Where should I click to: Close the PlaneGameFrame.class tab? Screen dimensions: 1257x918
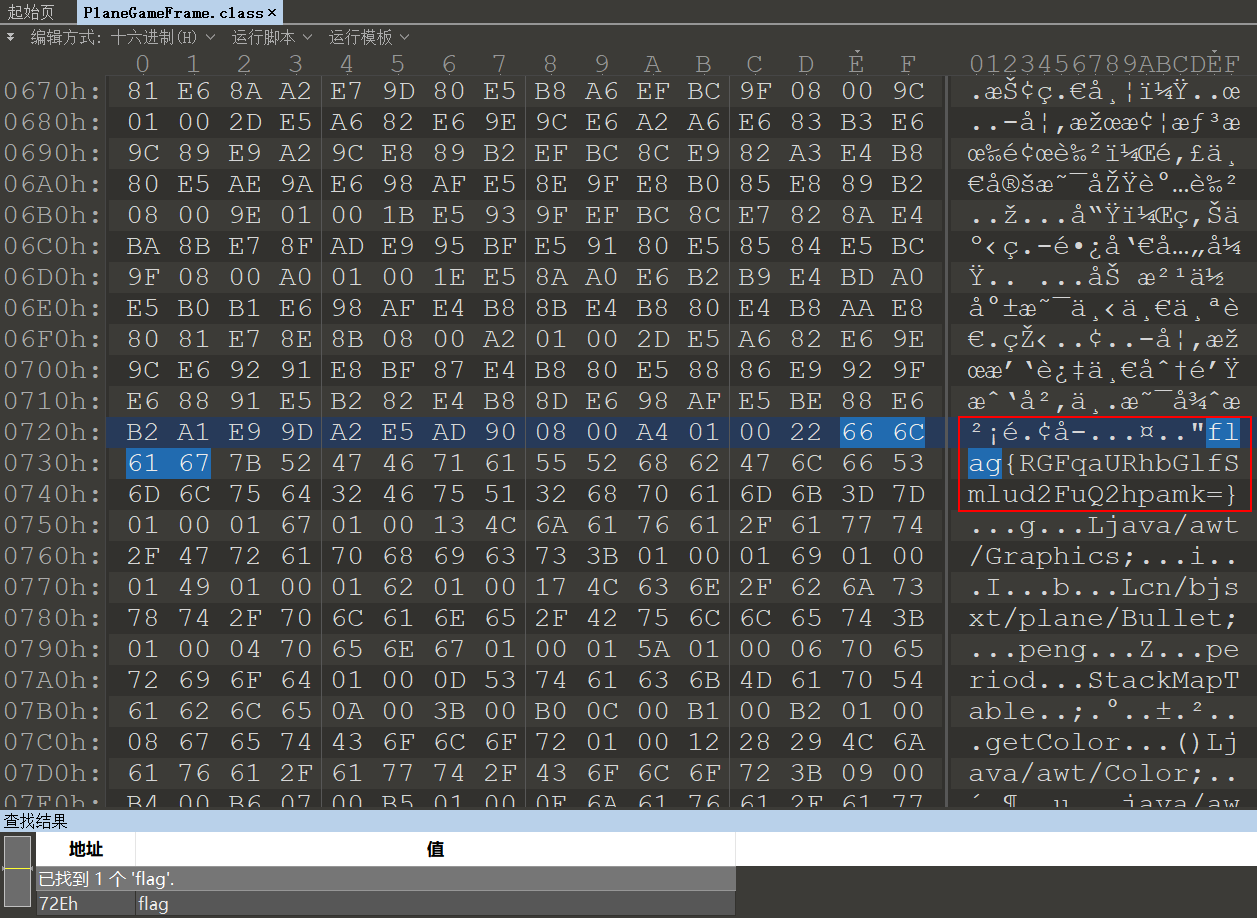273,13
